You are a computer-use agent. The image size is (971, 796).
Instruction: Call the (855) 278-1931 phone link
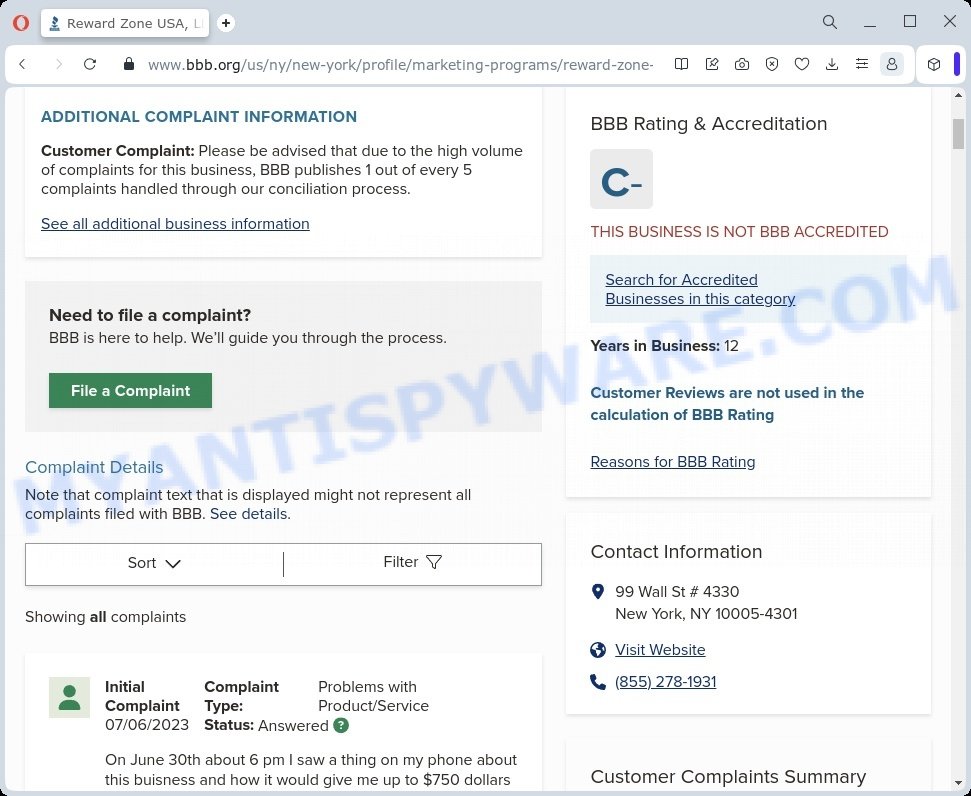click(x=666, y=682)
